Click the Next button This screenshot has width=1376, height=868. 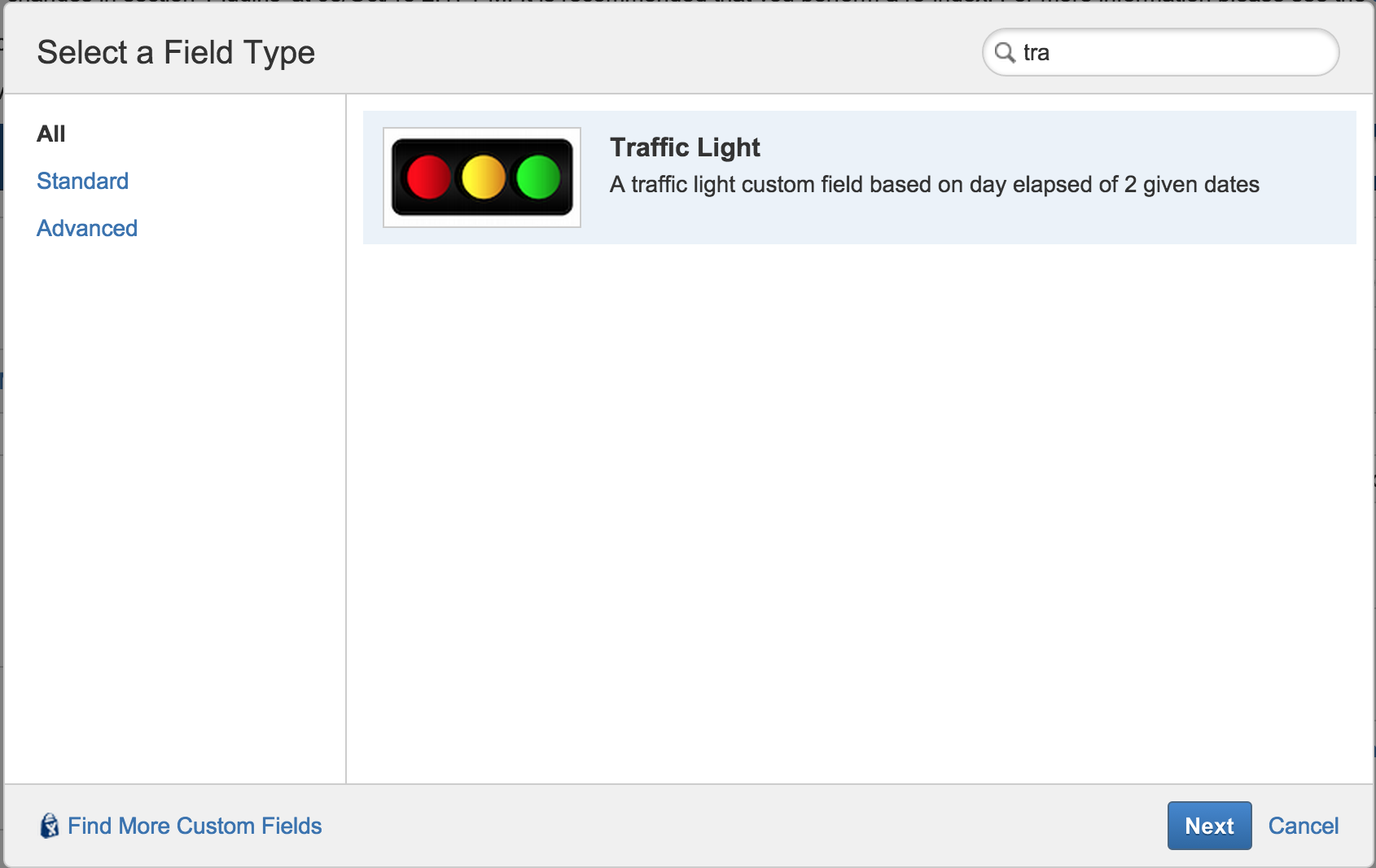(x=1209, y=826)
